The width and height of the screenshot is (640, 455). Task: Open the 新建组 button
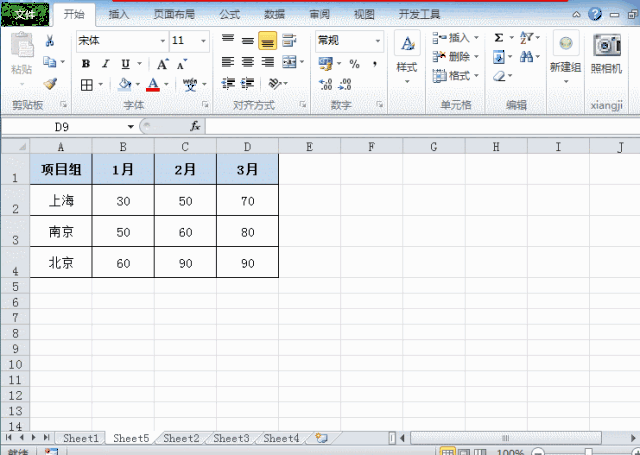coord(565,57)
